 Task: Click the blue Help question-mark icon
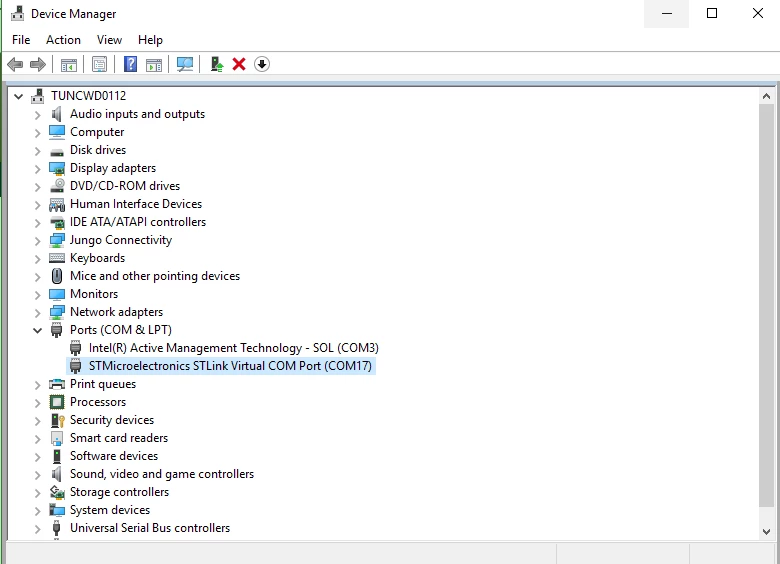point(130,64)
